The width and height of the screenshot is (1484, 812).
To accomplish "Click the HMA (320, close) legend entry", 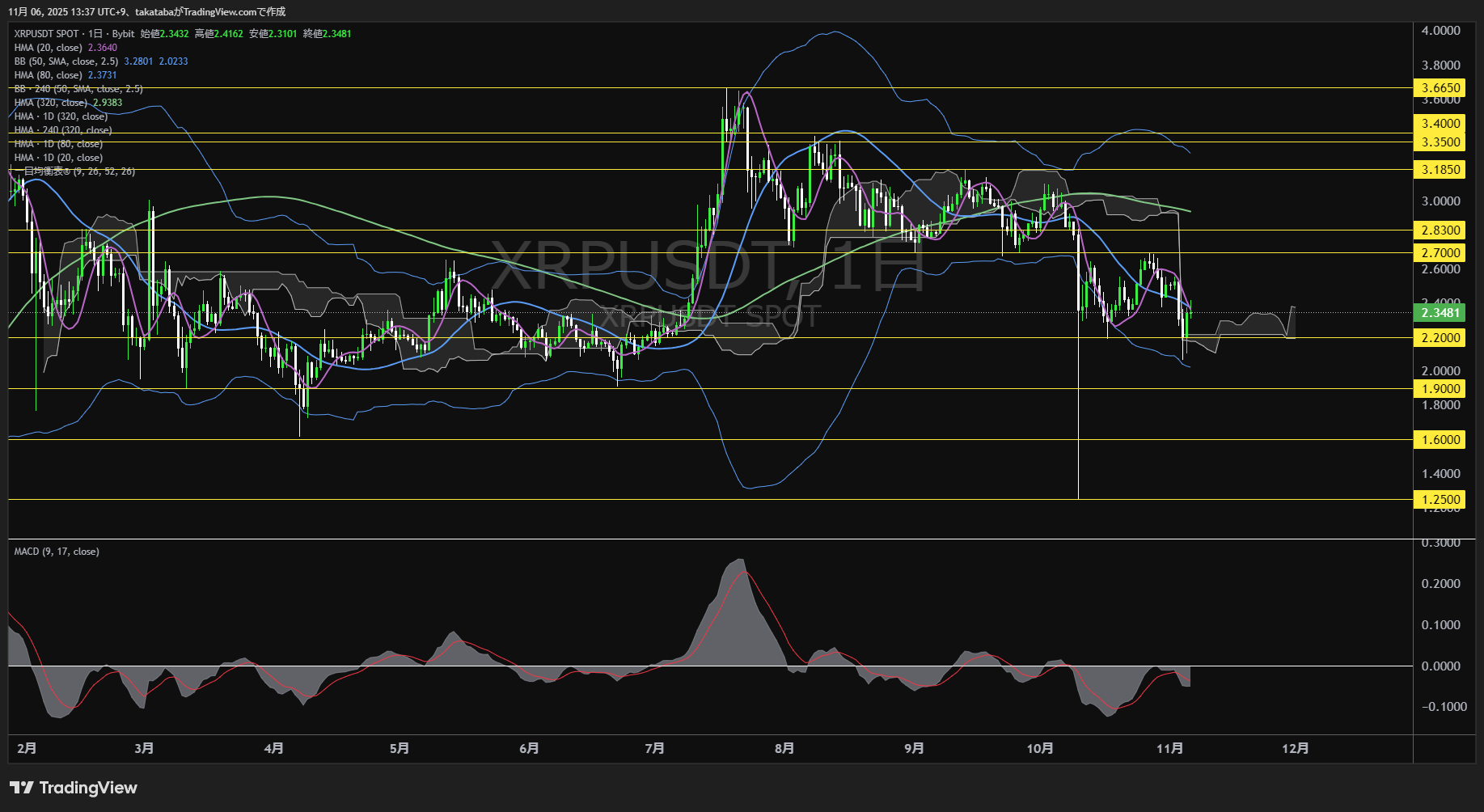I will point(47,102).
